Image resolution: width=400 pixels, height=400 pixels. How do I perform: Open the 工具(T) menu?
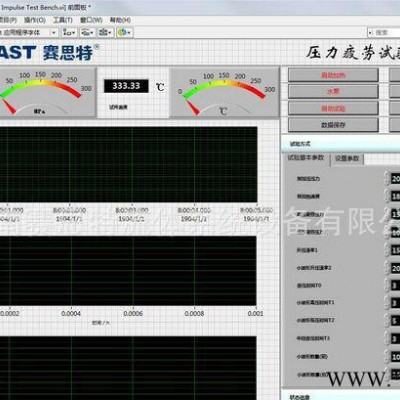[63, 20]
